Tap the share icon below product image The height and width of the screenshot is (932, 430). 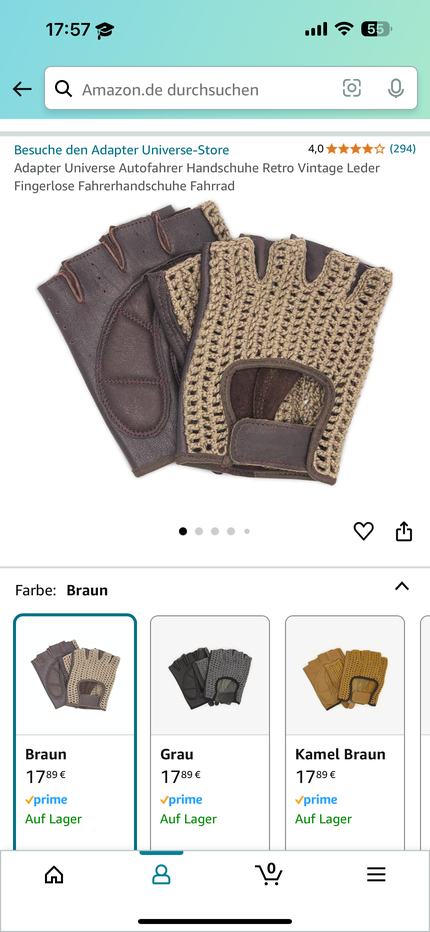tap(404, 531)
